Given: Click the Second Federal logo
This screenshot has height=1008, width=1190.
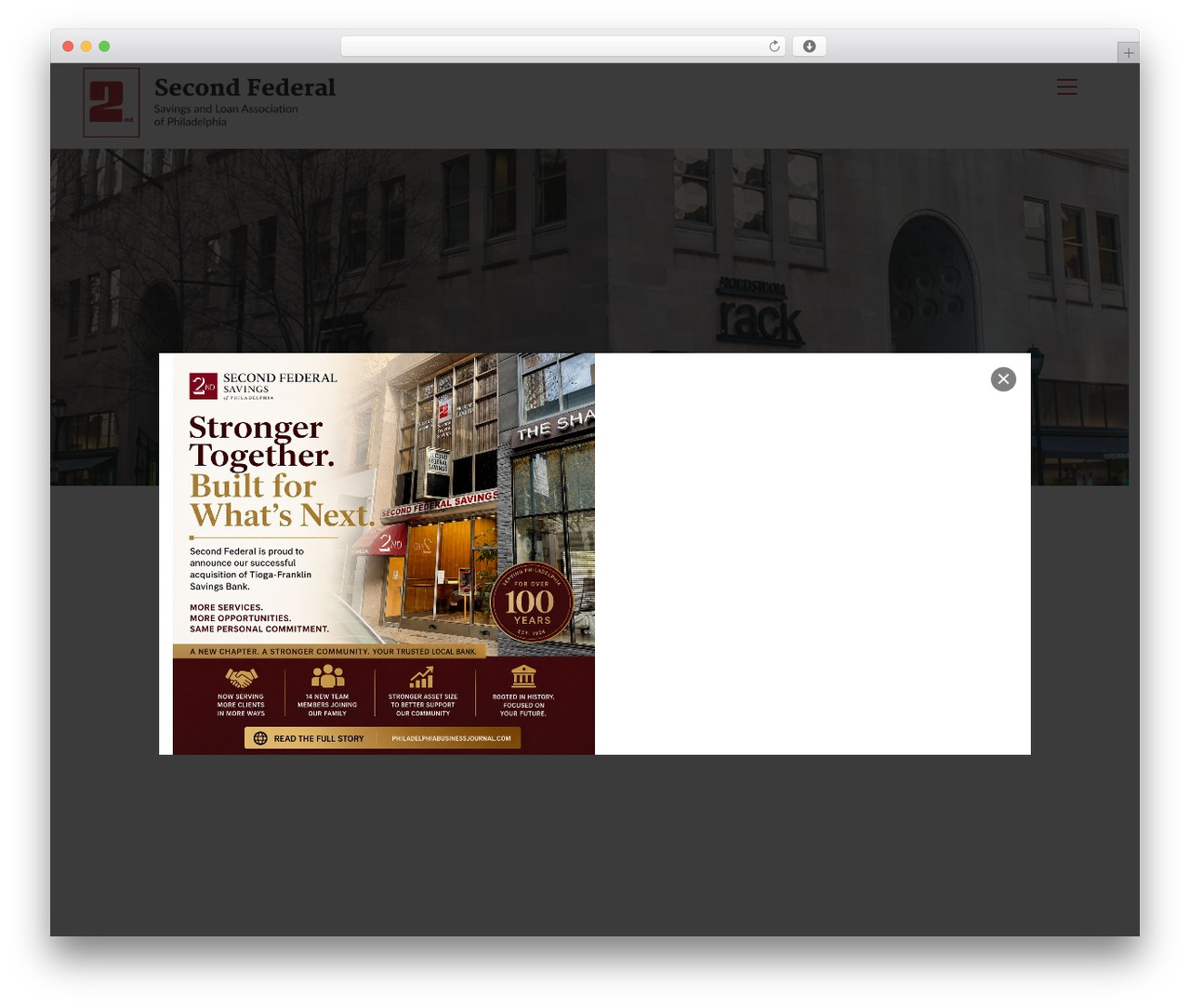Looking at the screenshot, I should 112,102.
